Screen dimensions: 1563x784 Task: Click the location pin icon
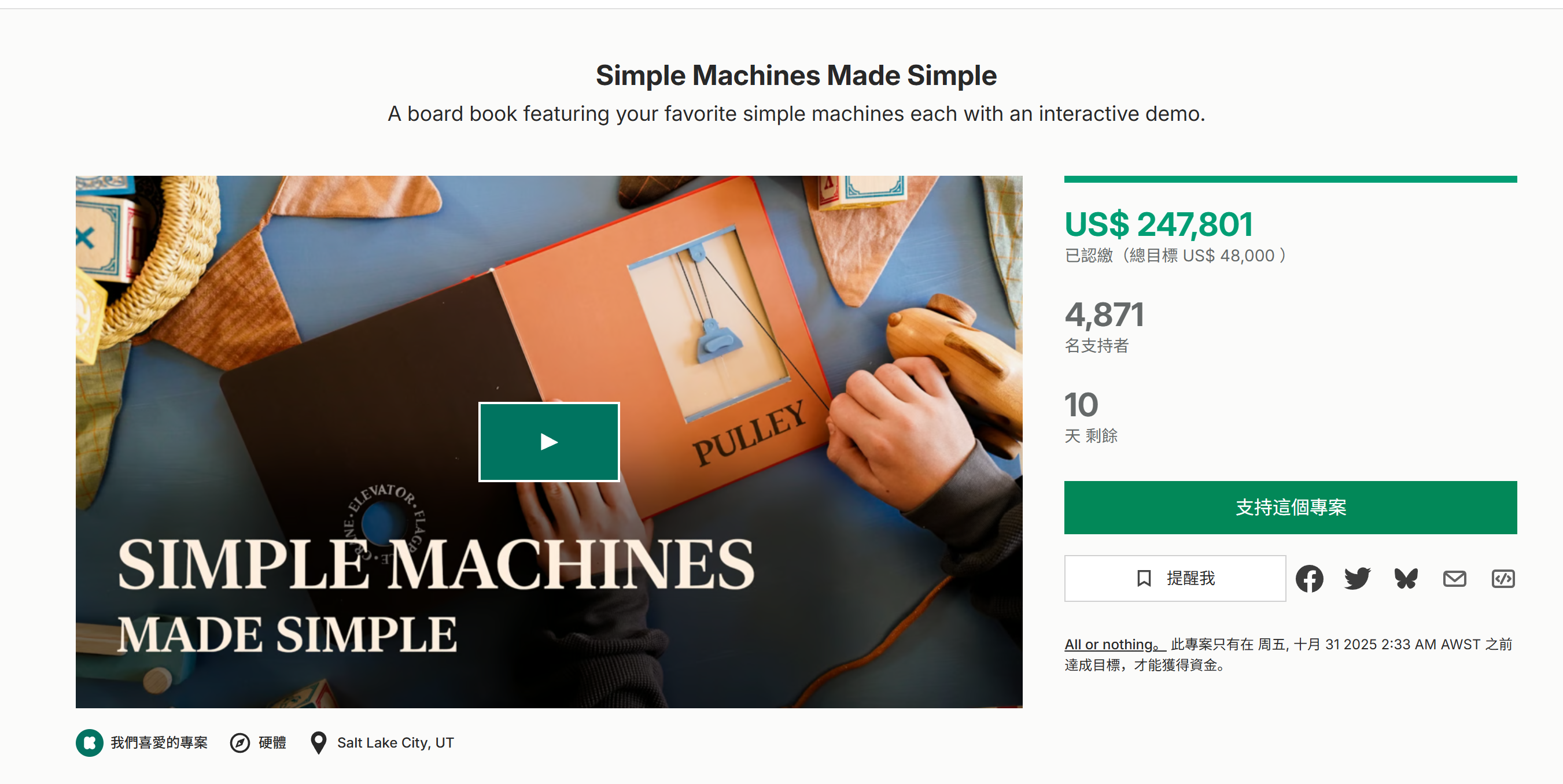pyautogui.click(x=318, y=742)
